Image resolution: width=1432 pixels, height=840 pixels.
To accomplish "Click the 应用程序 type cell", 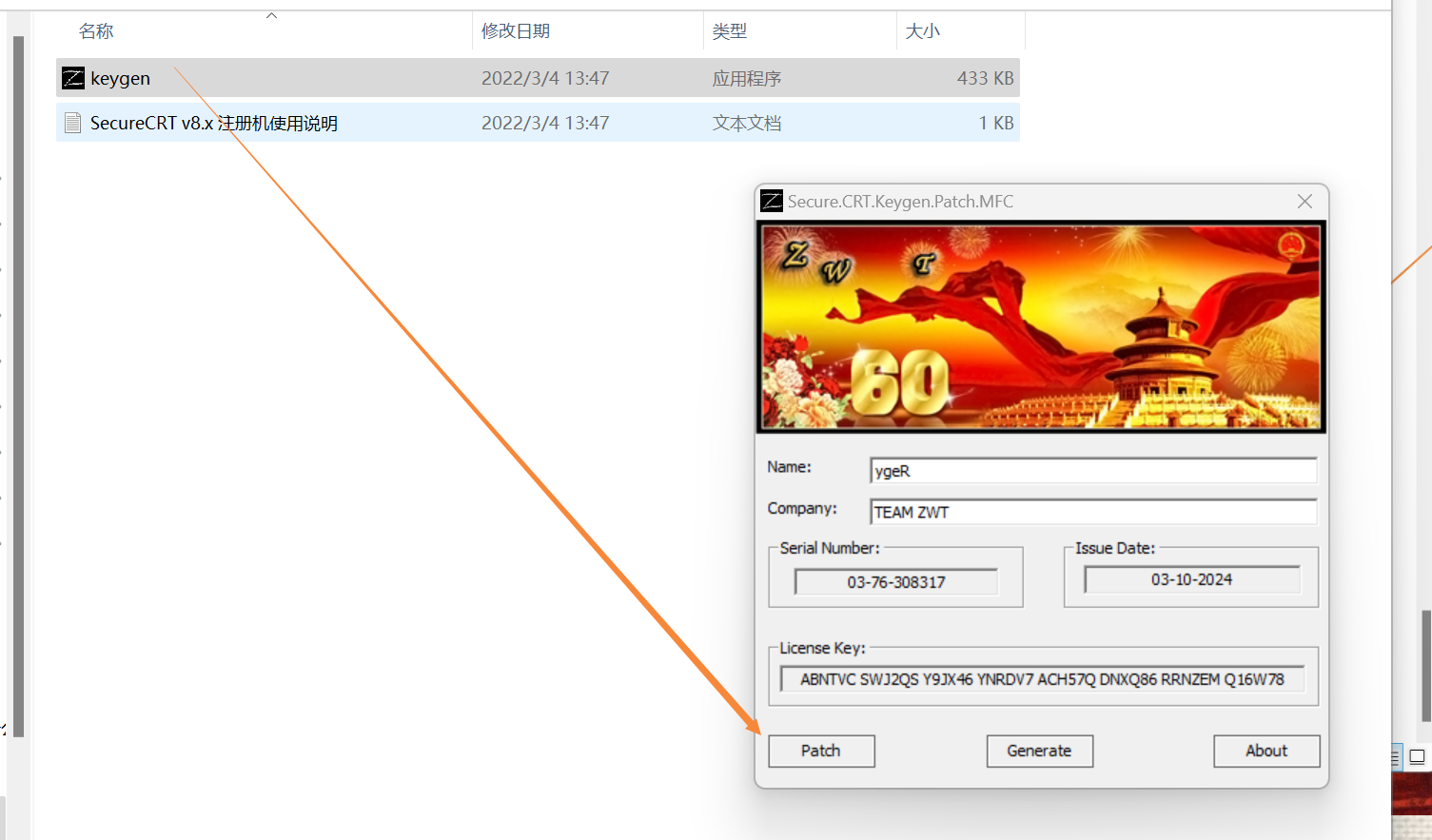I will [x=747, y=78].
